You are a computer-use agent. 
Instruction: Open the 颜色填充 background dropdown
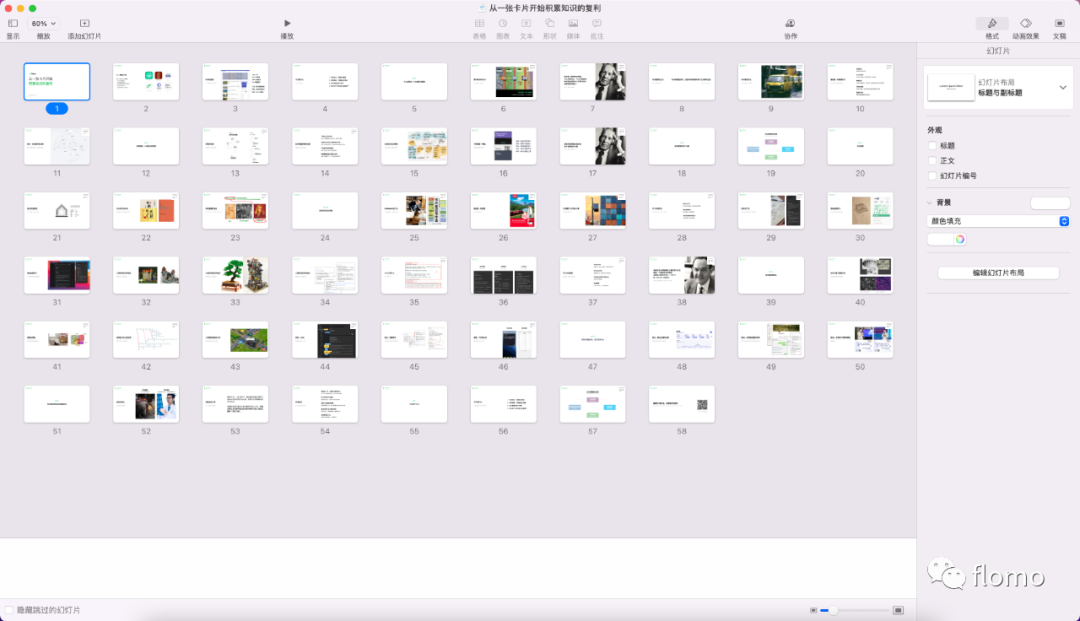tap(998, 221)
